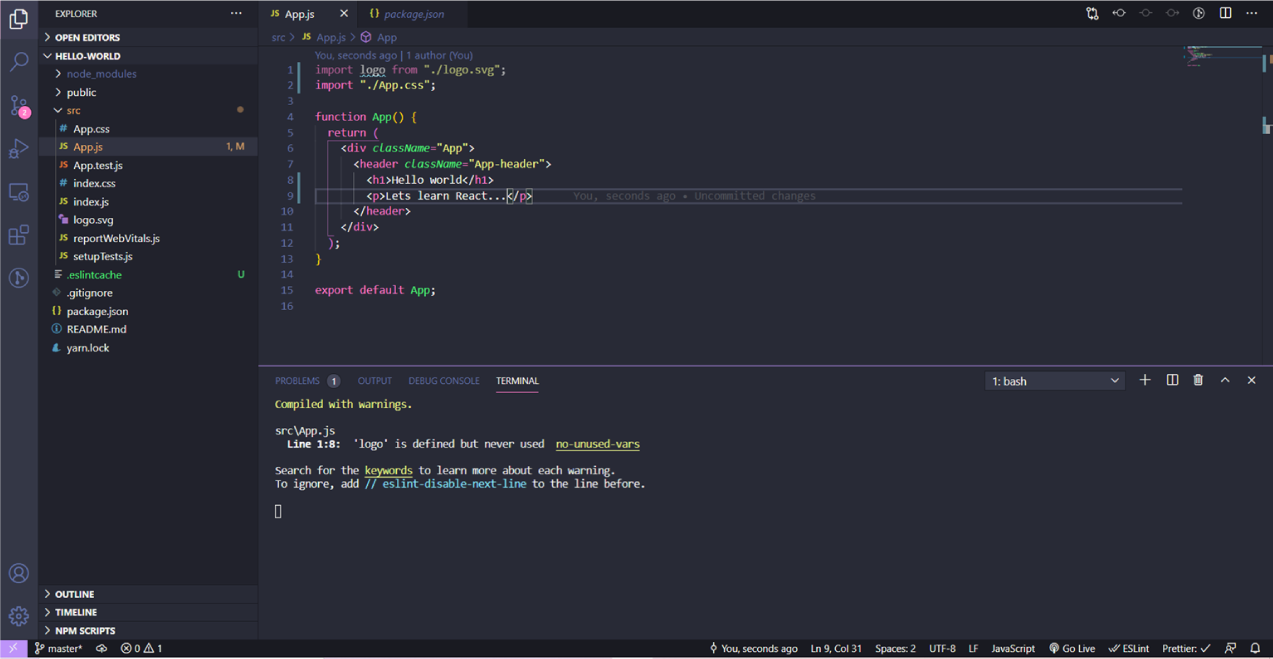This screenshot has height=659, width=1273.
Task: Split the editor to the right
Action: click(1225, 13)
